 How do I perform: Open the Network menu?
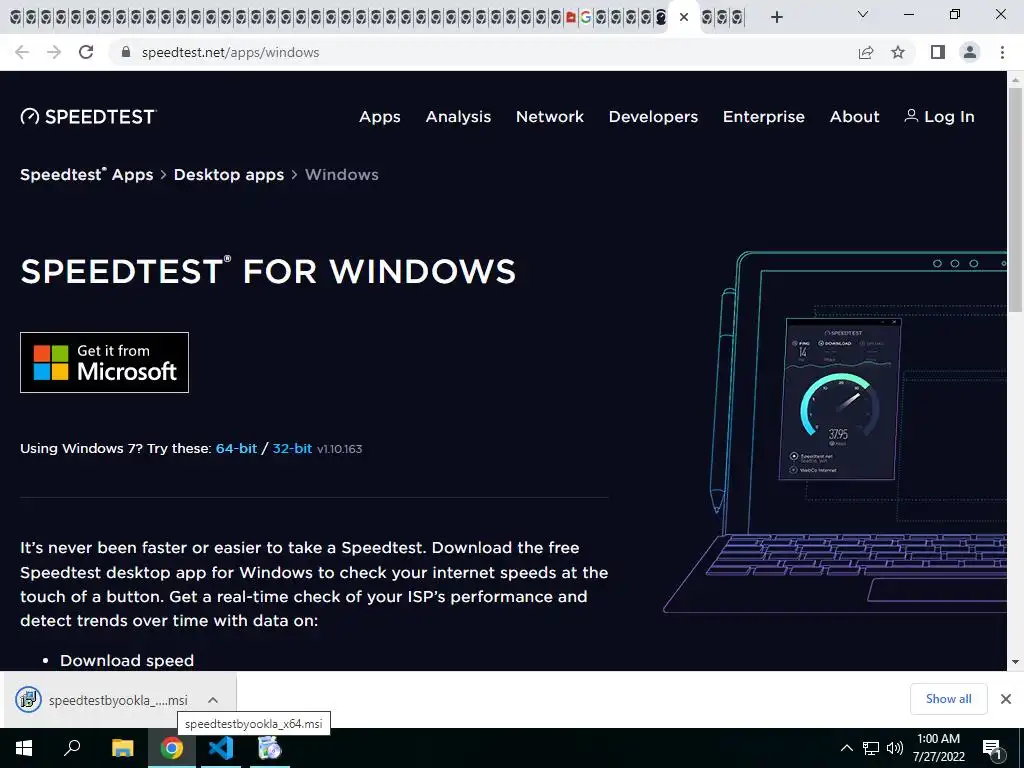pos(550,116)
